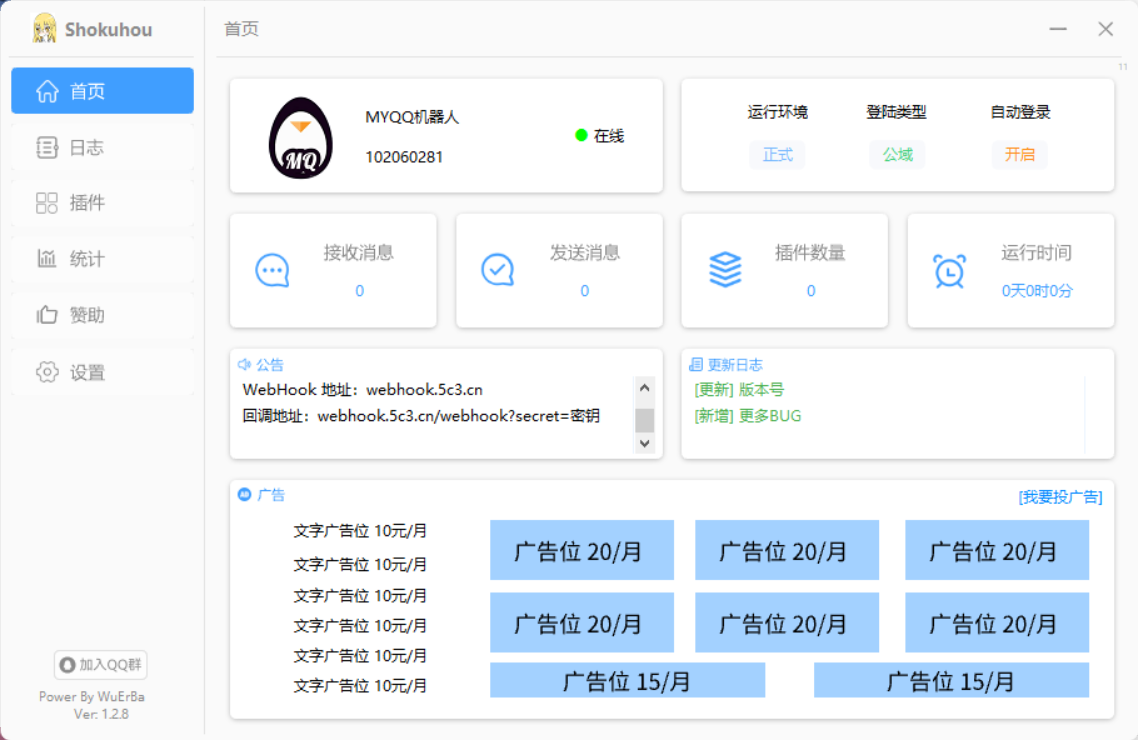Click the 赞助 sponsor icon

[x=46, y=315]
